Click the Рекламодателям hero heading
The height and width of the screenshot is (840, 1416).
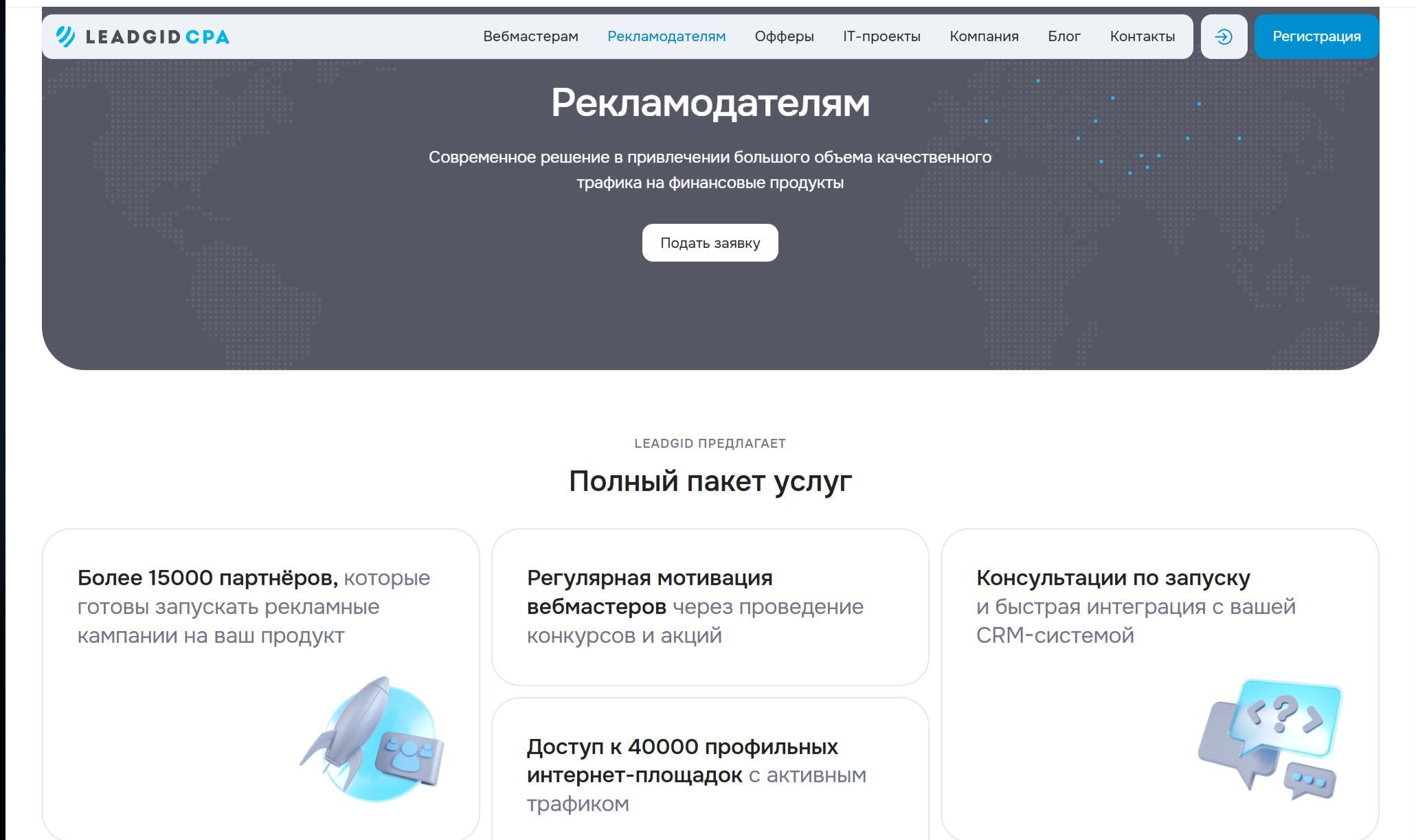click(710, 103)
